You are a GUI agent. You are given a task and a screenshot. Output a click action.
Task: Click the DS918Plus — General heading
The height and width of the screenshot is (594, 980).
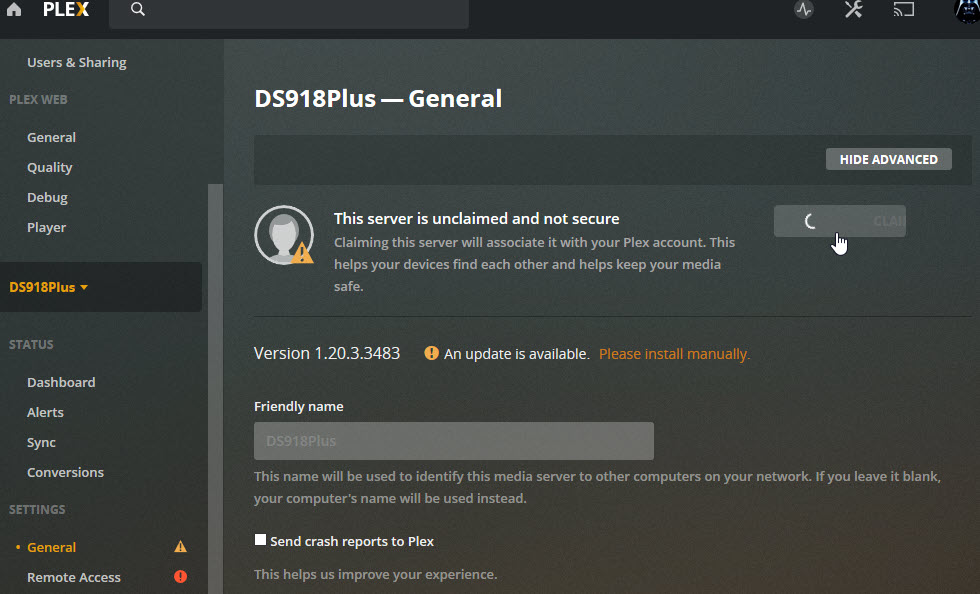[378, 99]
